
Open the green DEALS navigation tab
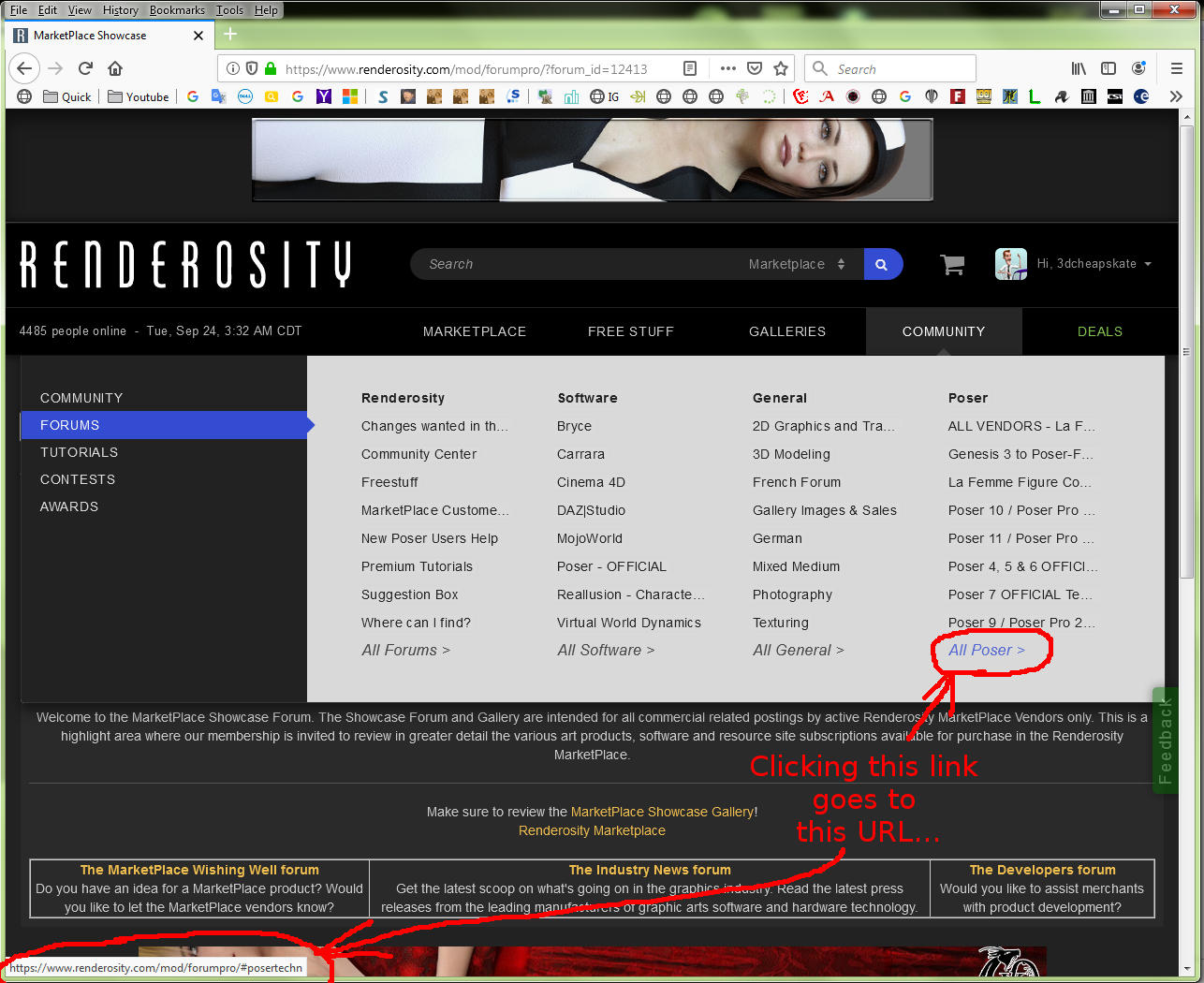[1100, 331]
